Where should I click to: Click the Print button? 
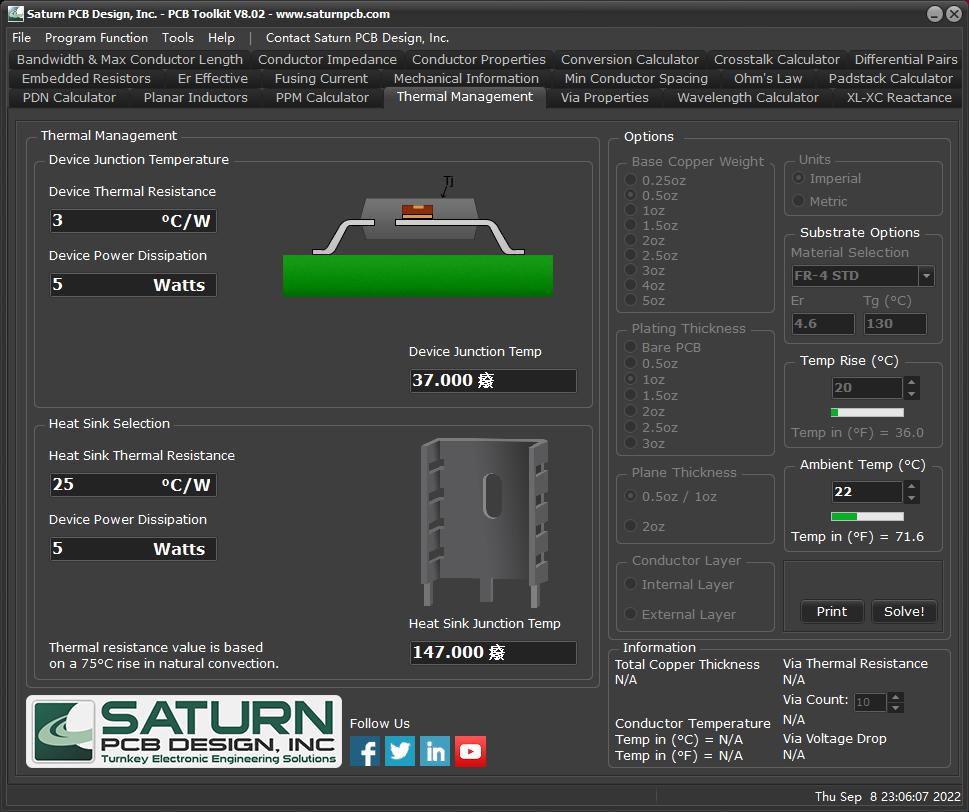point(831,611)
